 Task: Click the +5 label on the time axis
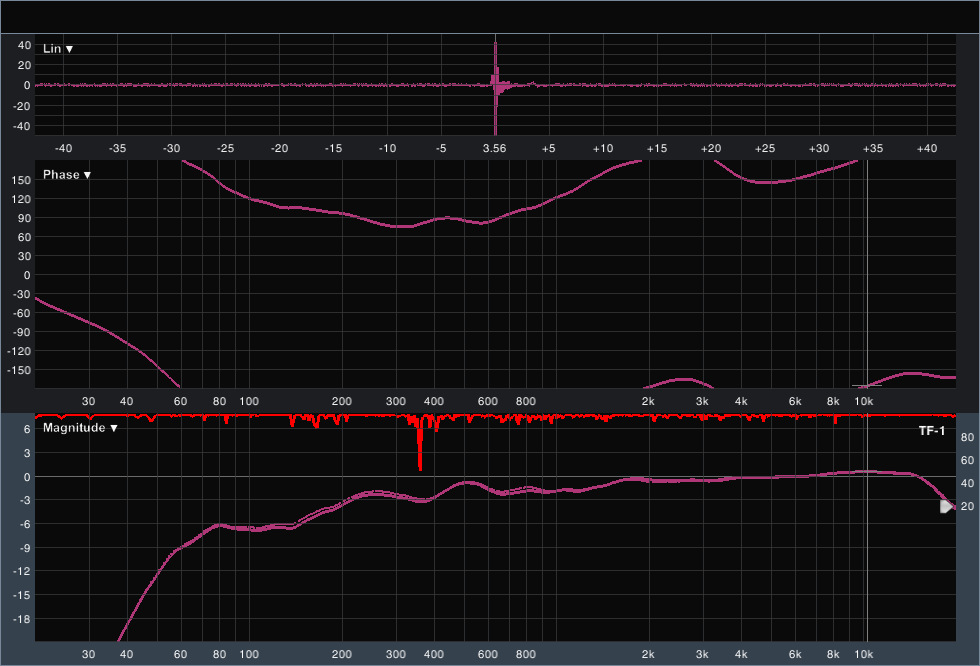[x=548, y=149]
